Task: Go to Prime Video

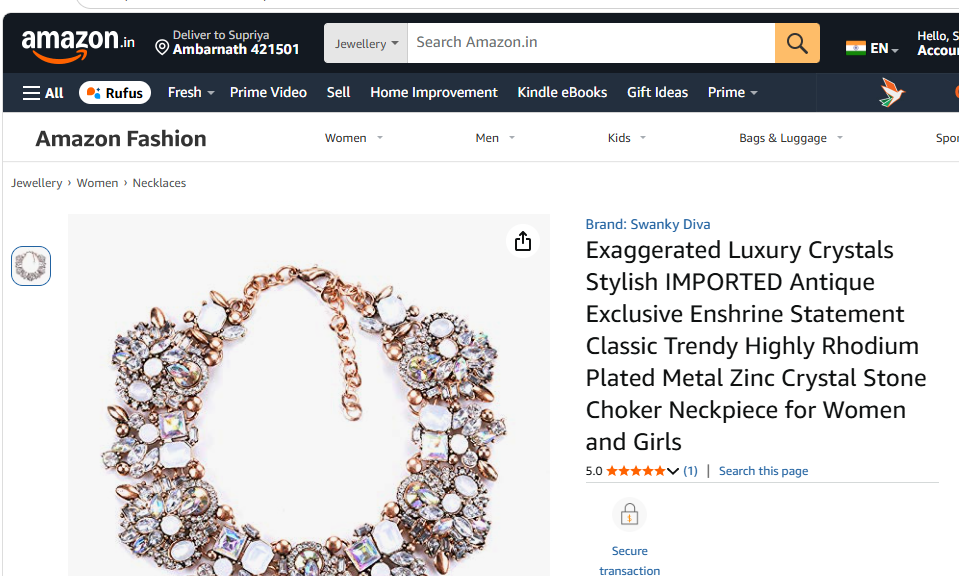Action: pos(268,92)
